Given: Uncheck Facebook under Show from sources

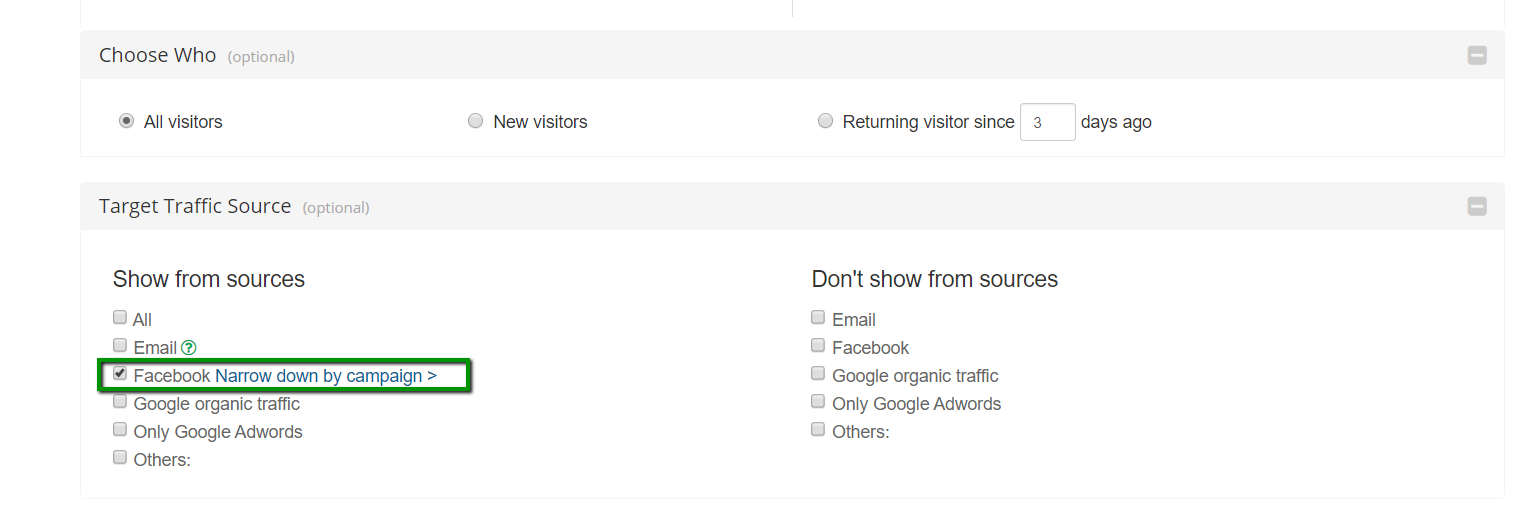Looking at the screenshot, I should point(120,374).
